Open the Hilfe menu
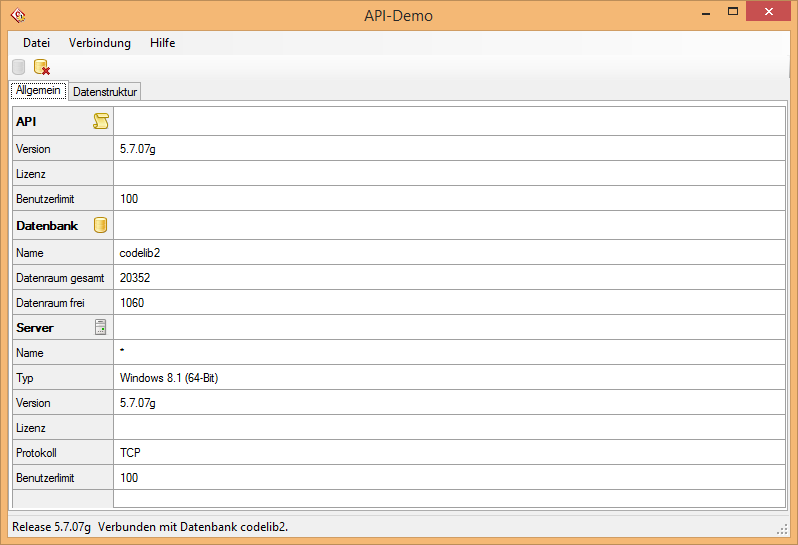Image resolution: width=798 pixels, height=545 pixels. (x=162, y=43)
